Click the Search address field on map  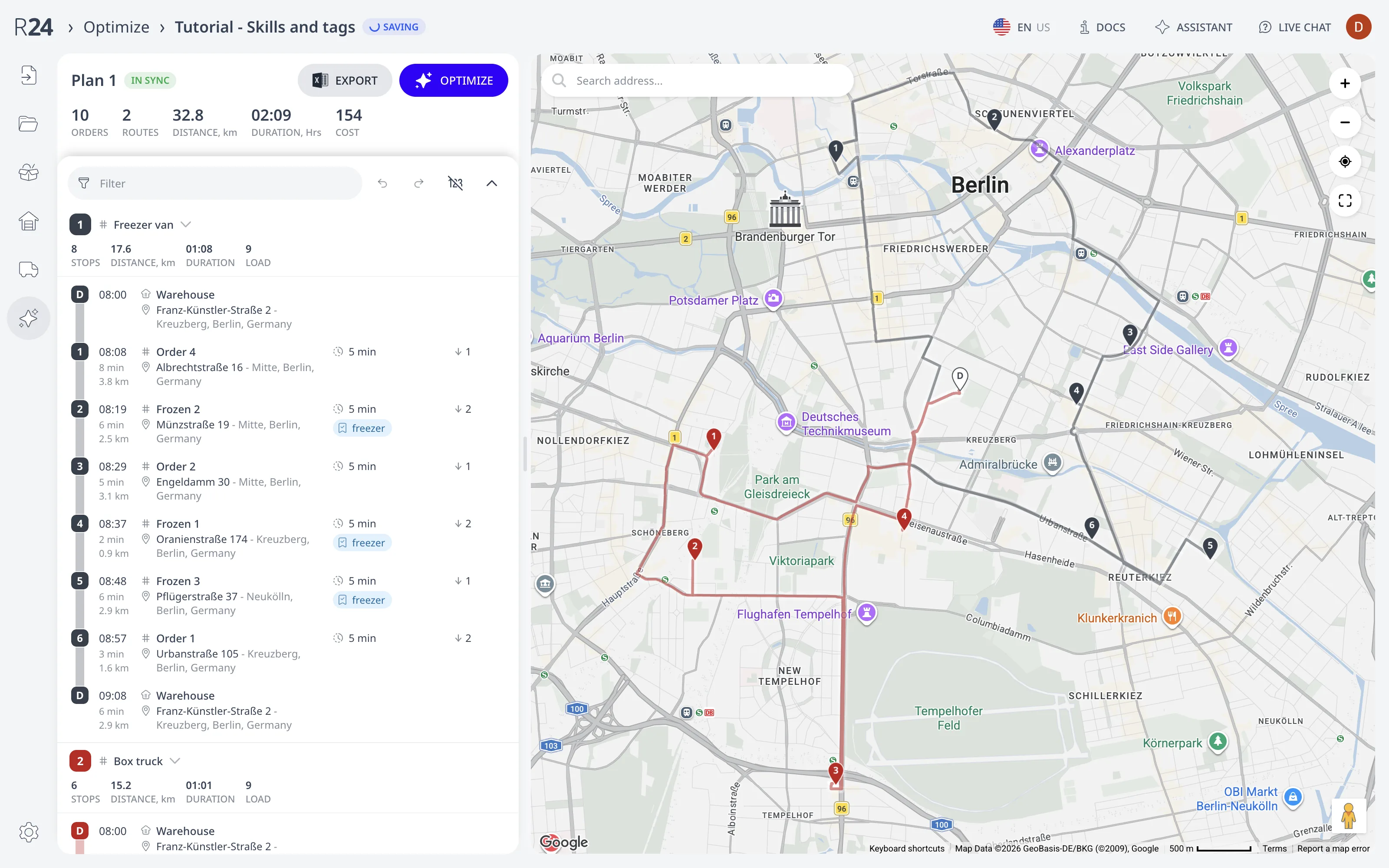(698, 80)
